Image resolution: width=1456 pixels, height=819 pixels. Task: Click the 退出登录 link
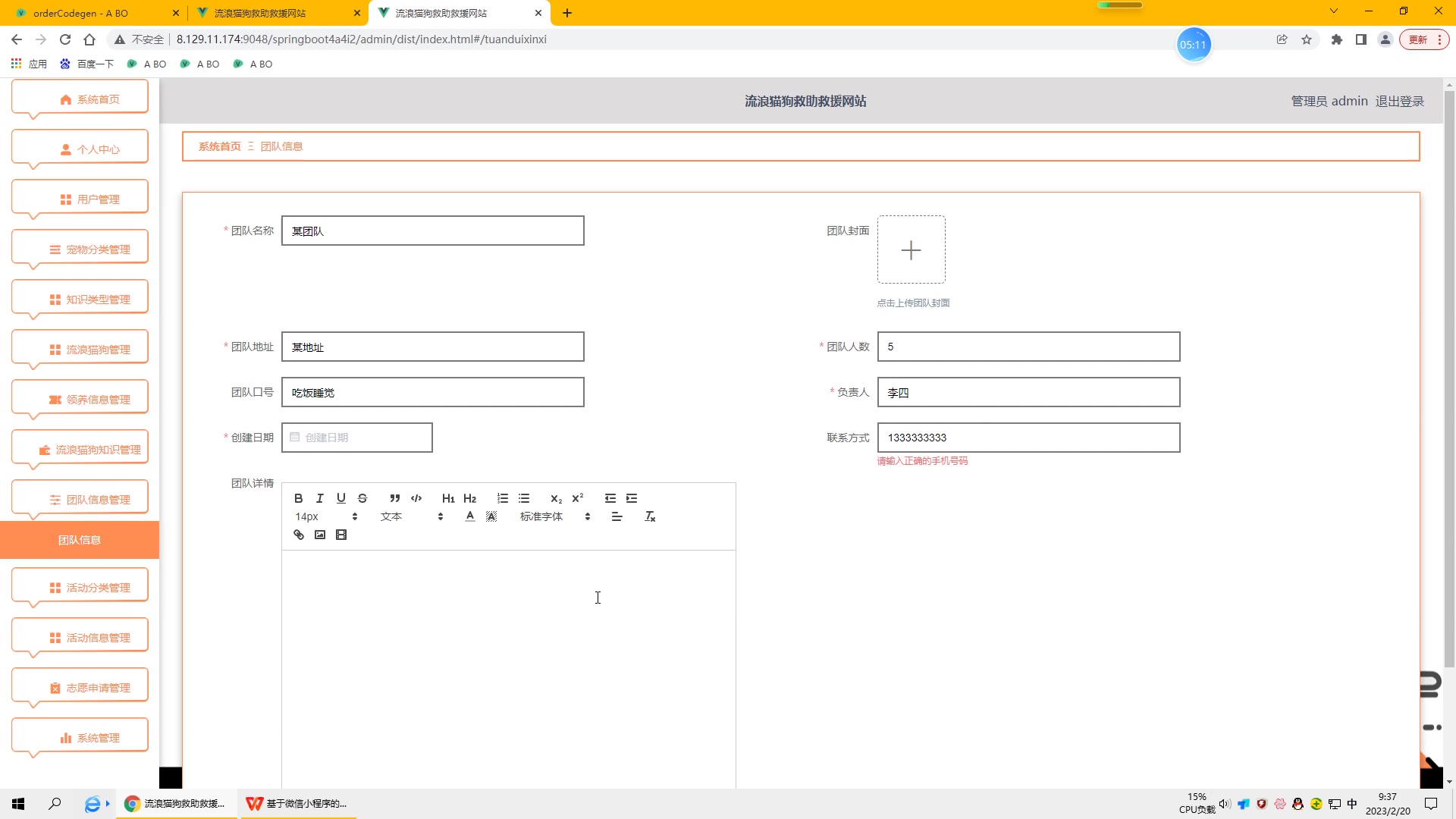click(x=1399, y=101)
